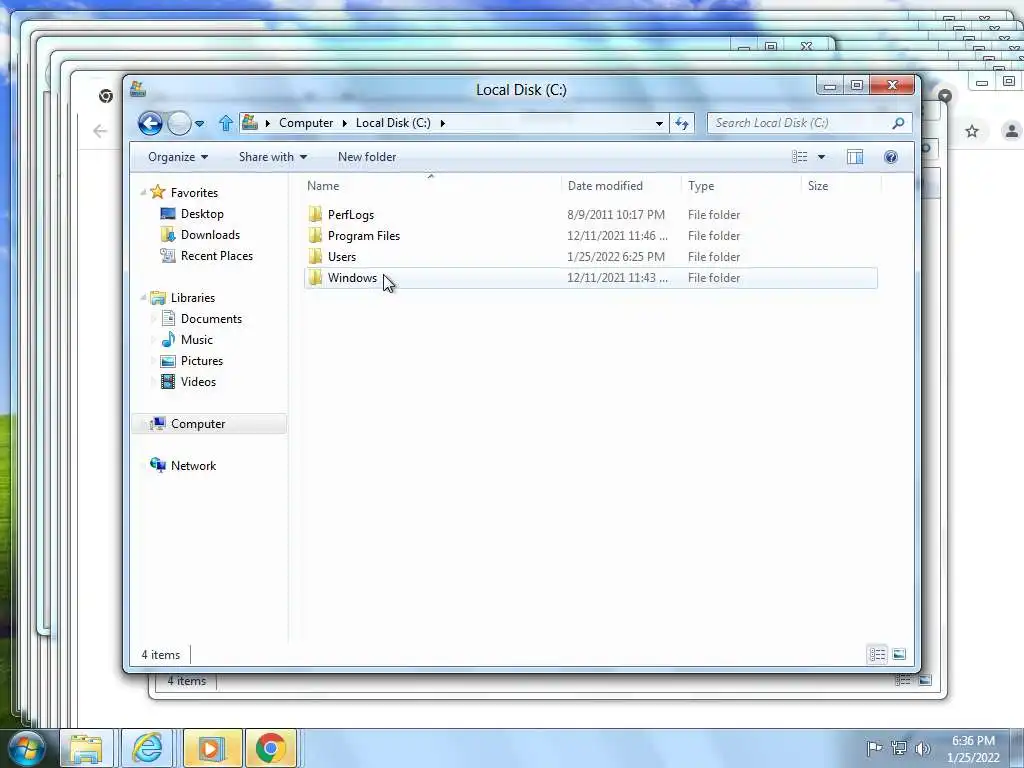This screenshot has width=1024, height=768.
Task: Click the date 1/25/2022 6:25 PM
Action: click(616, 257)
